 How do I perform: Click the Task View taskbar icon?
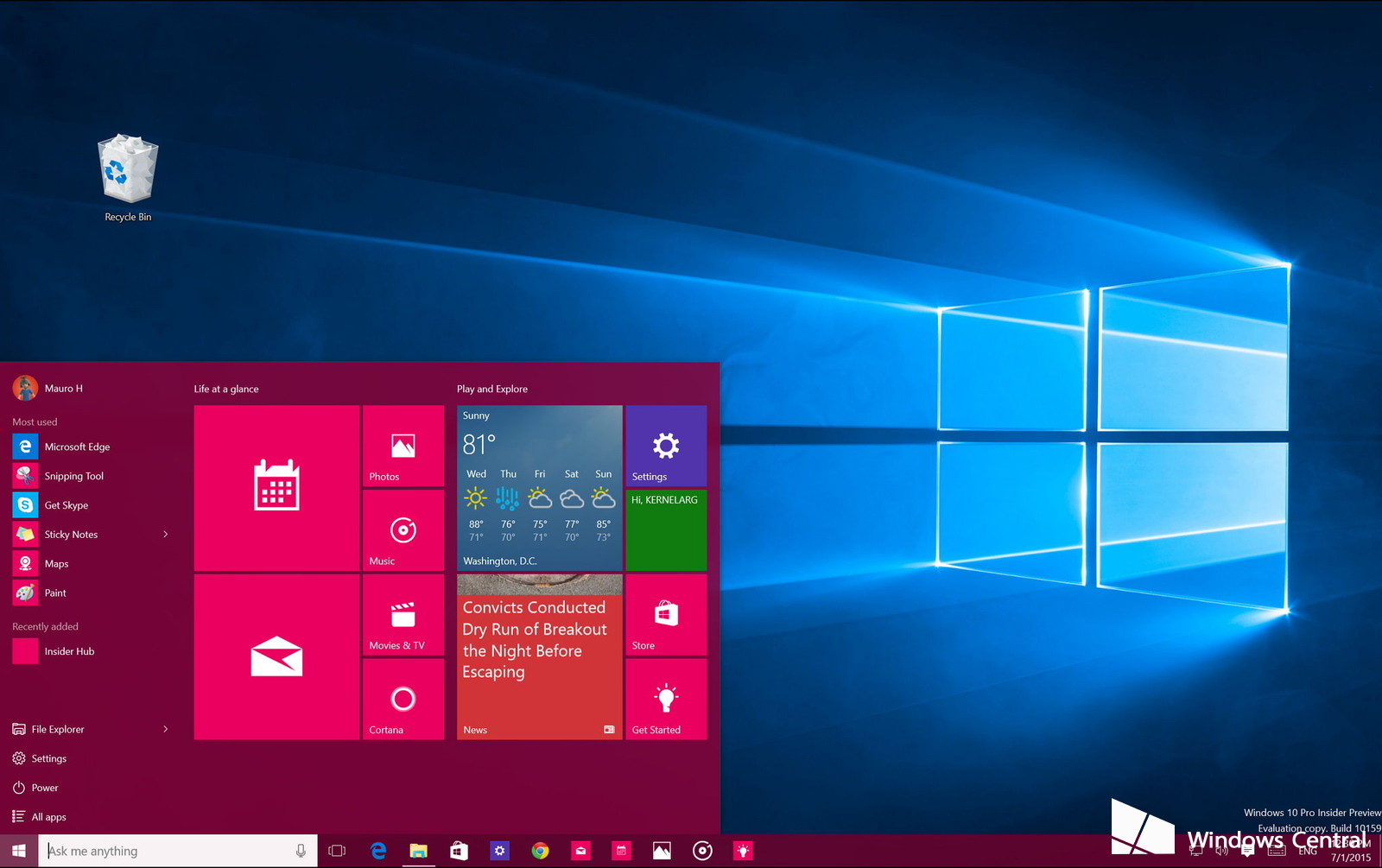point(337,851)
